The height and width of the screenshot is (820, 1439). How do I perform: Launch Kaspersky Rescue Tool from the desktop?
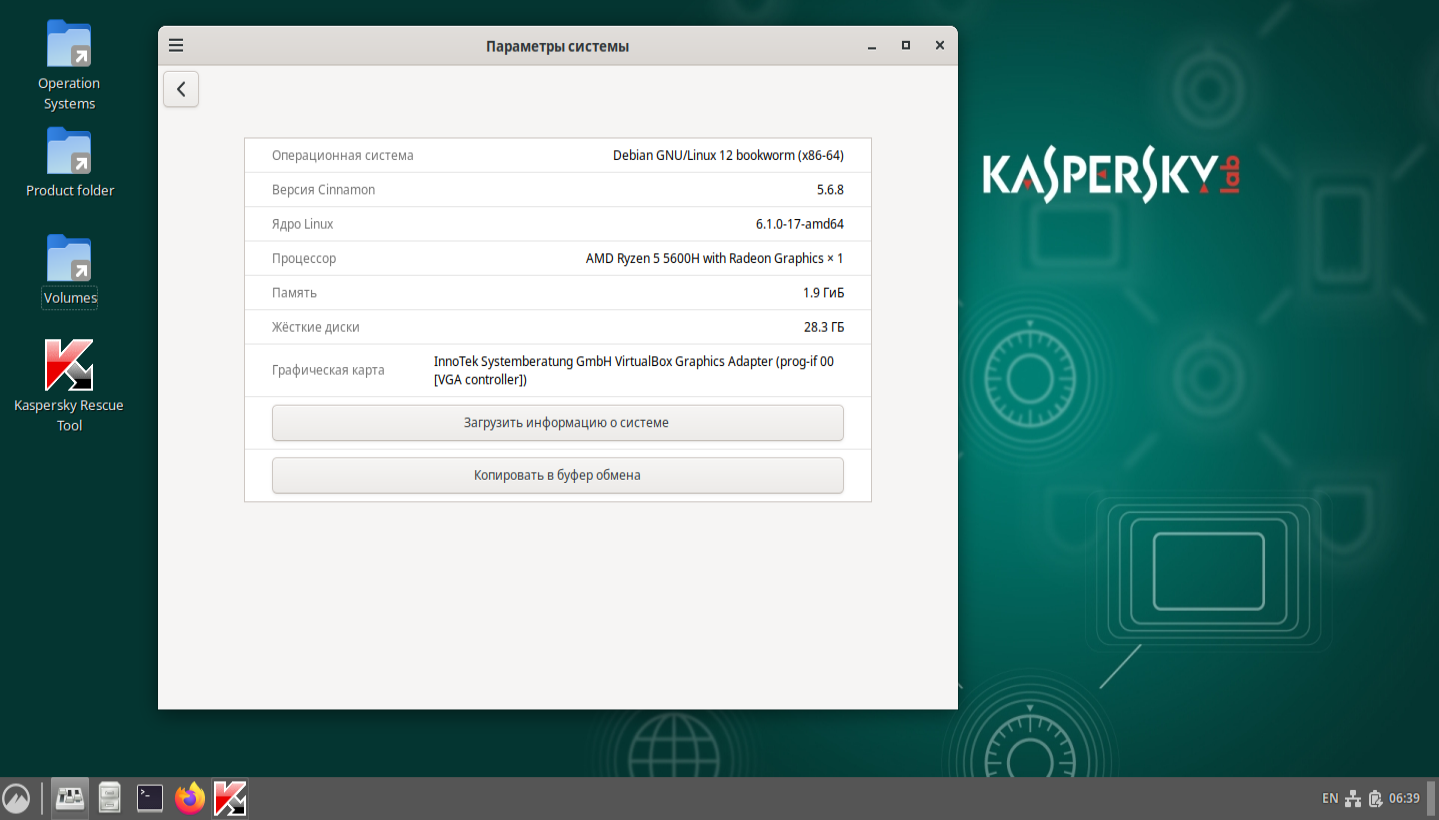pyautogui.click(x=69, y=386)
